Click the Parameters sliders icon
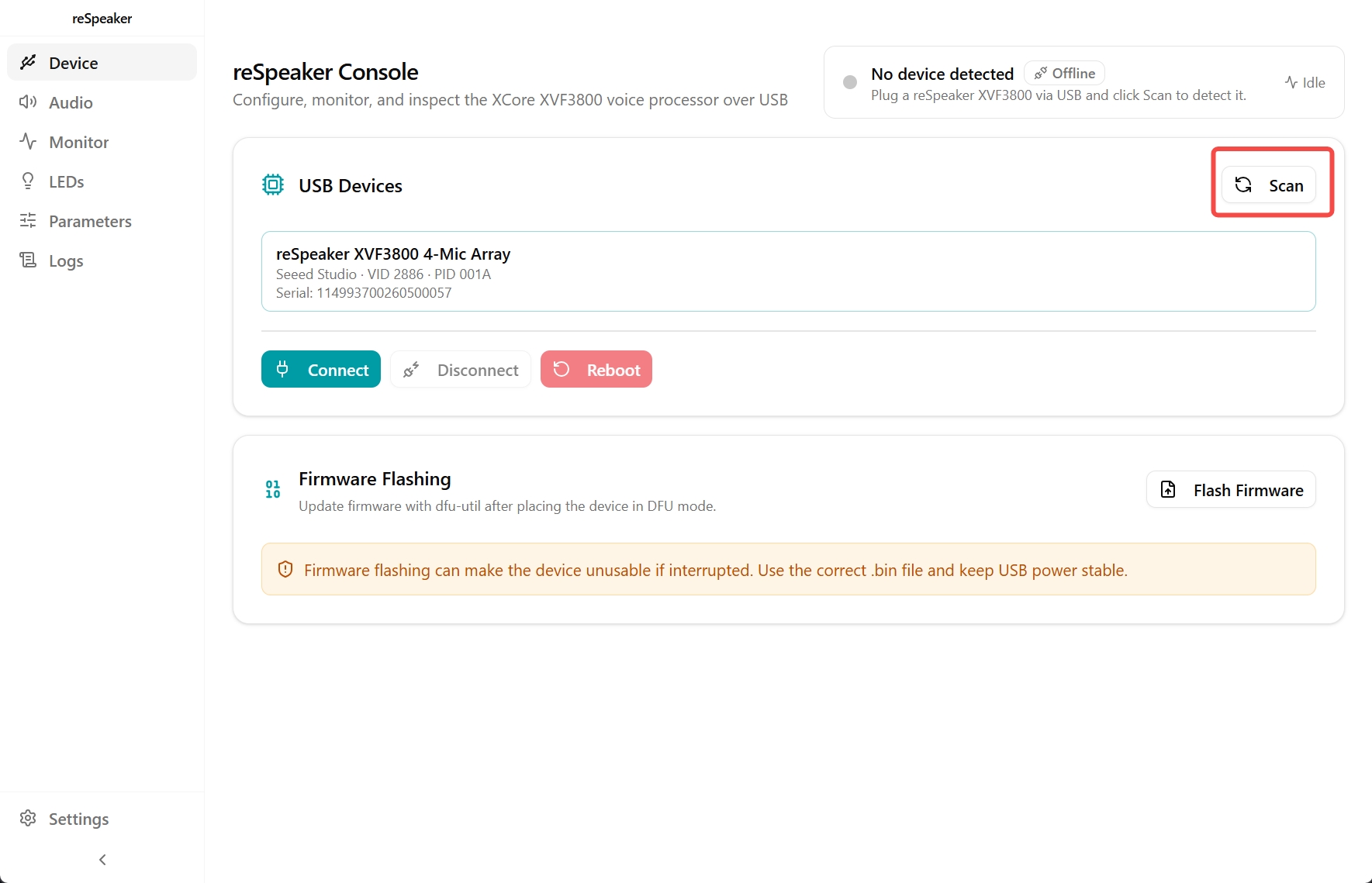 pos(28,221)
